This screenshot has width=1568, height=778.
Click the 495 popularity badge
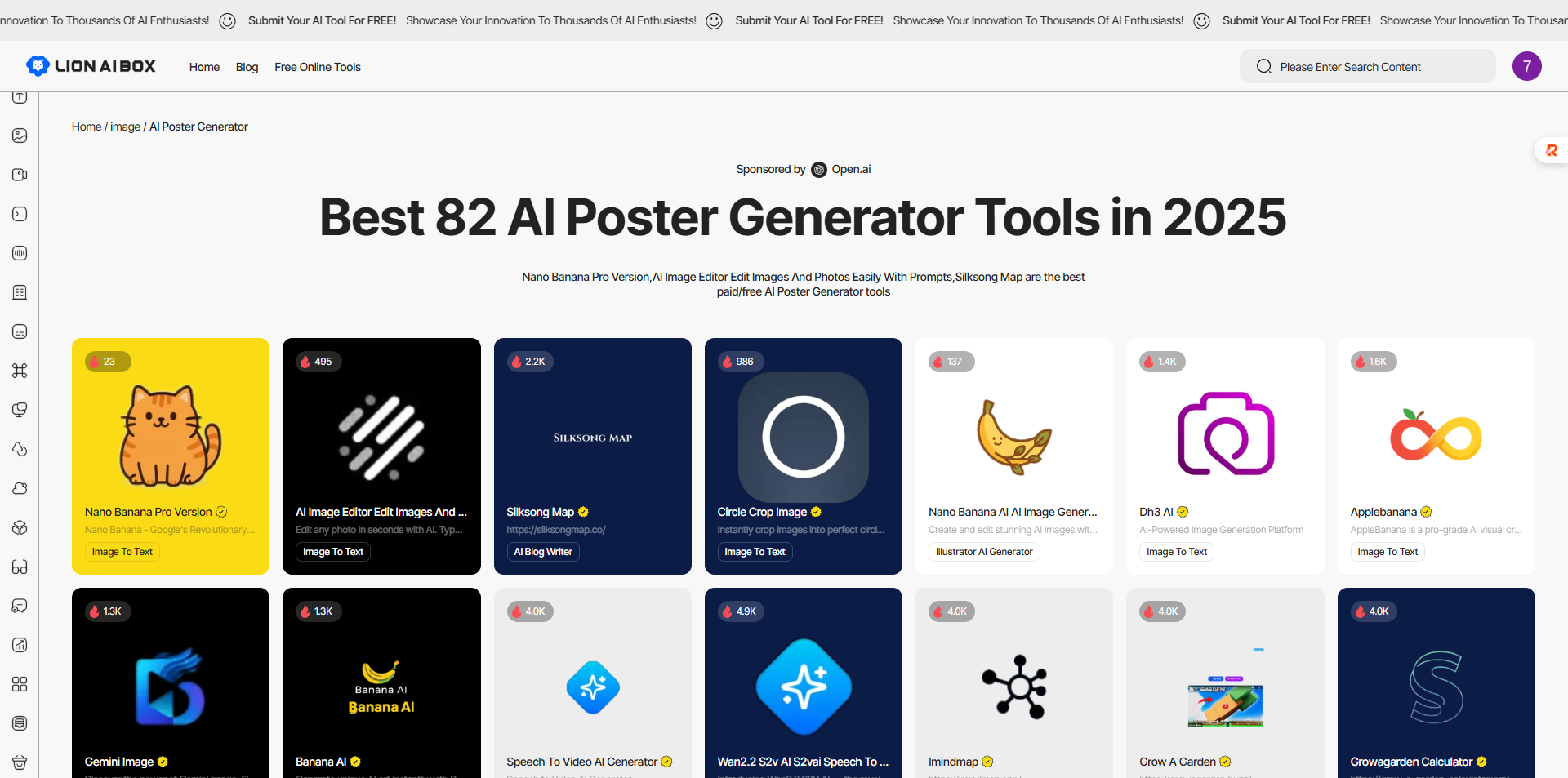click(x=318, y=362)
